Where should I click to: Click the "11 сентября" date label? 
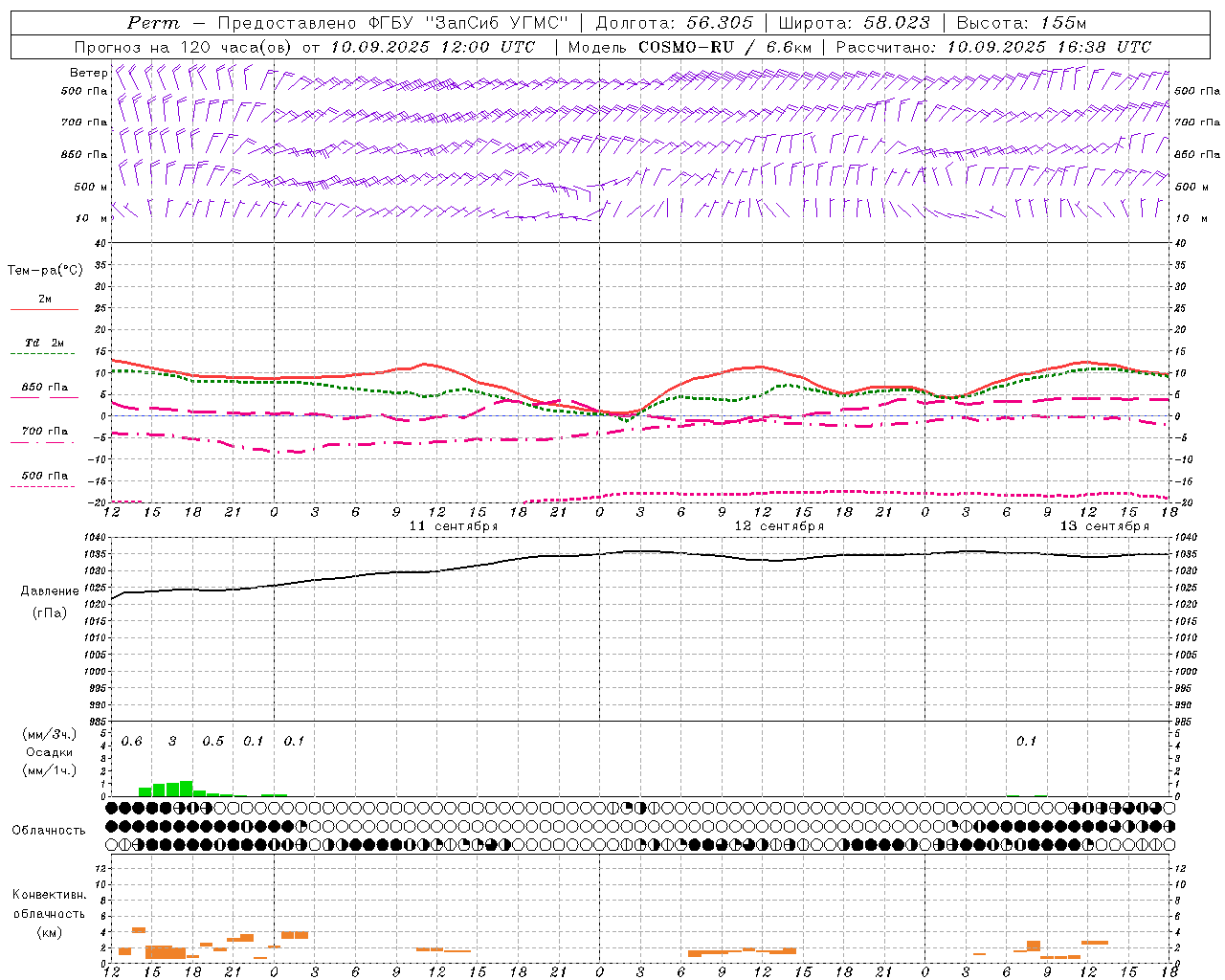click(454, 526)
